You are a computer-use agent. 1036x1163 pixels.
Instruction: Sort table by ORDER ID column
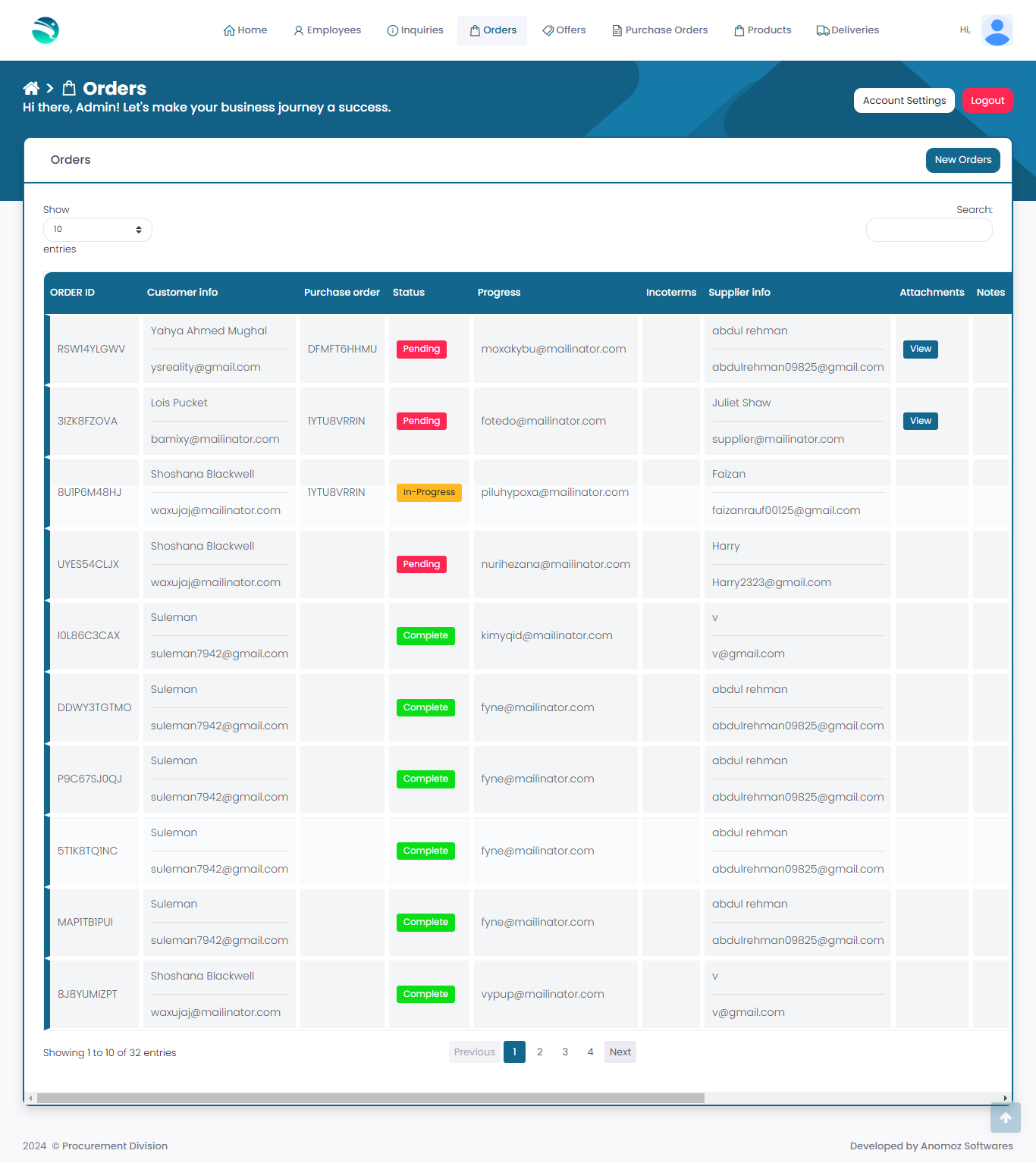(x=72, y=293)
